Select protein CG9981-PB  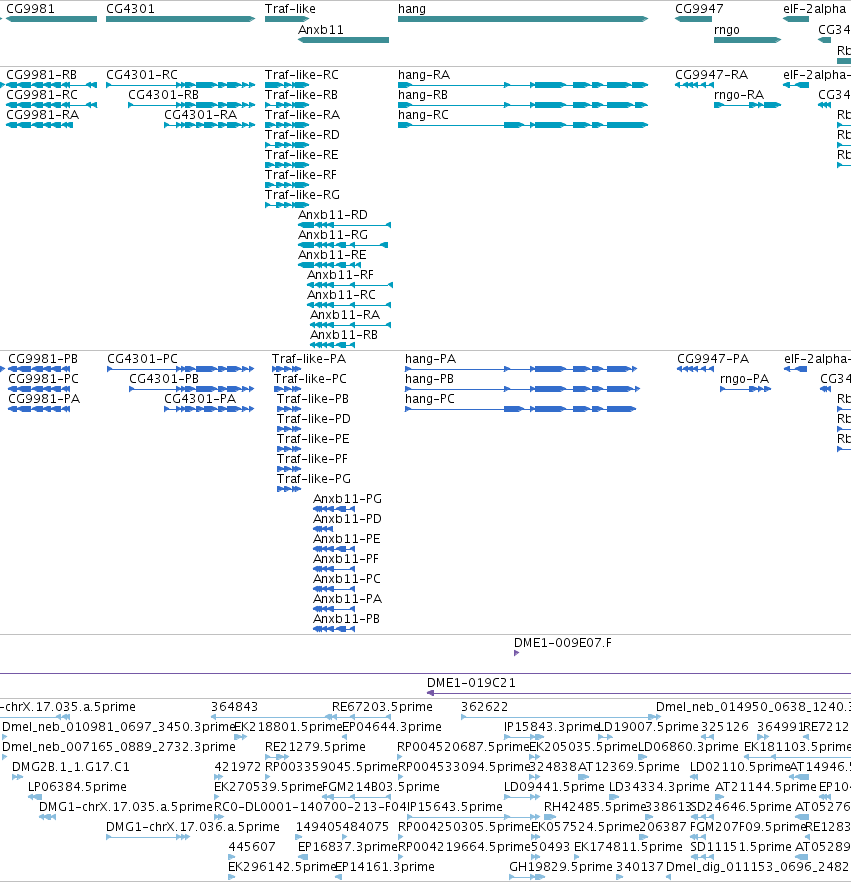tap(37, 369)
